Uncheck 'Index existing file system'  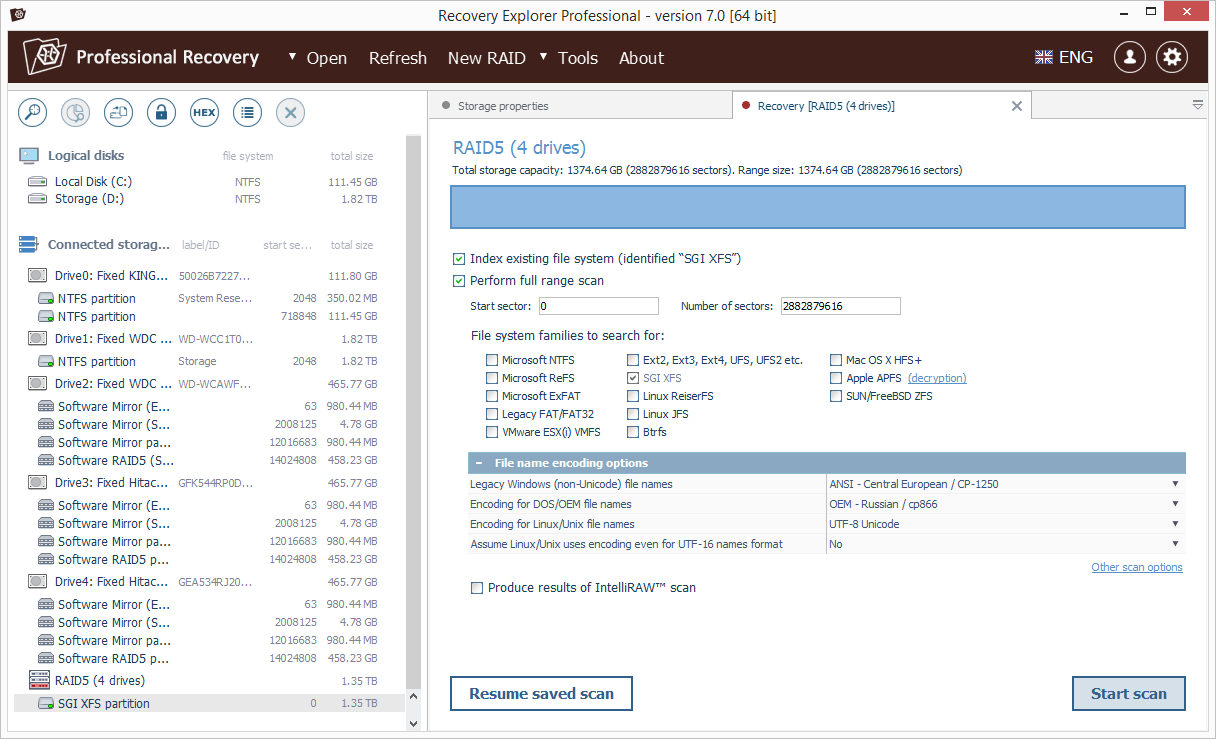[x=459, y=258]
